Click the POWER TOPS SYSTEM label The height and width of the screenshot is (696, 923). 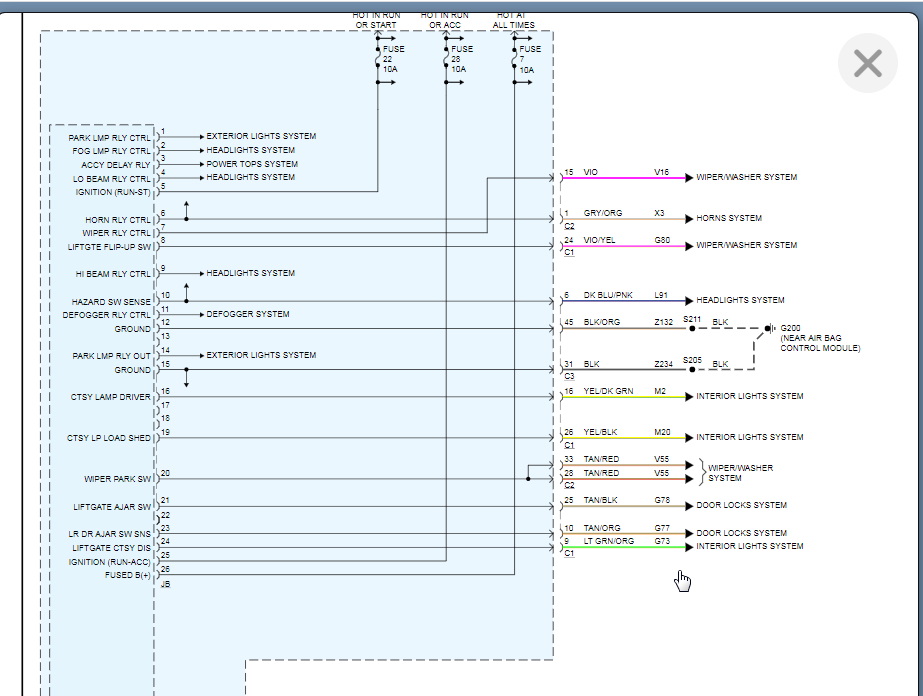(x=252, y=164)
